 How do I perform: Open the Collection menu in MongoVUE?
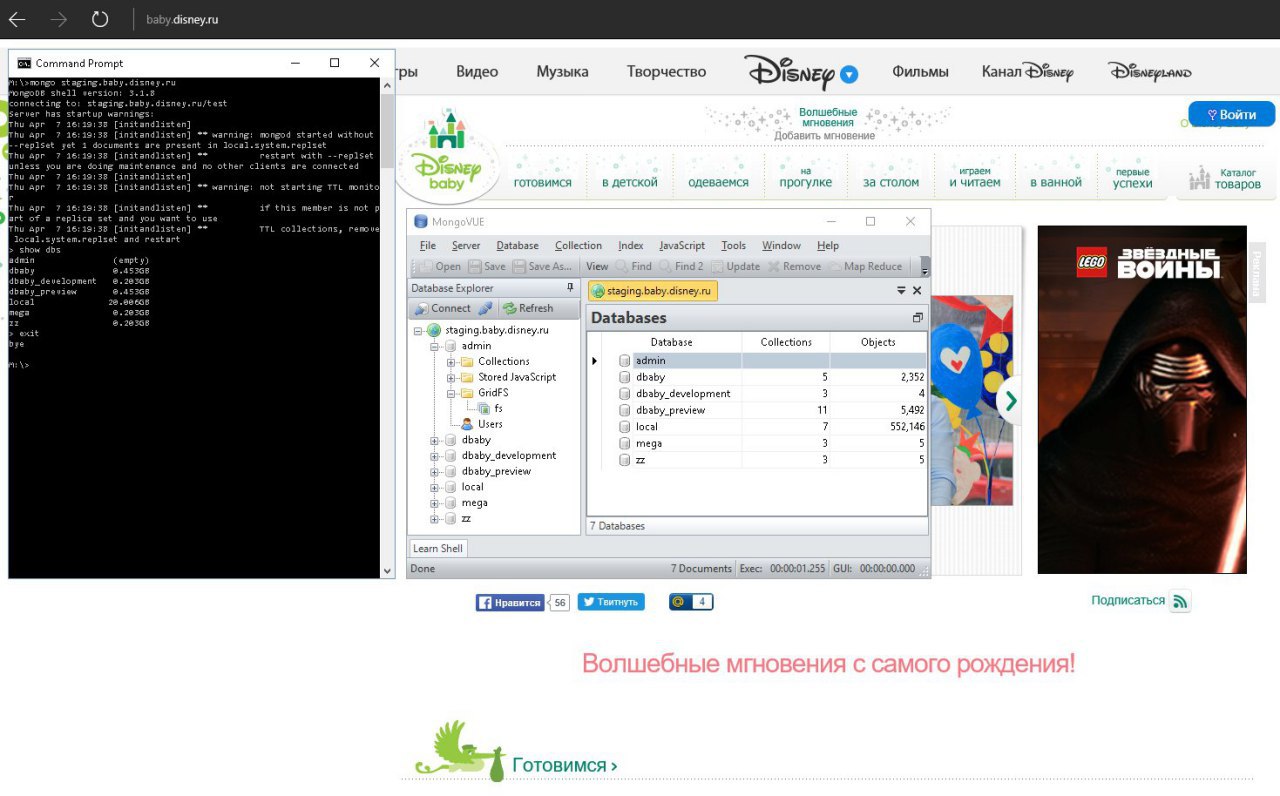578,246
